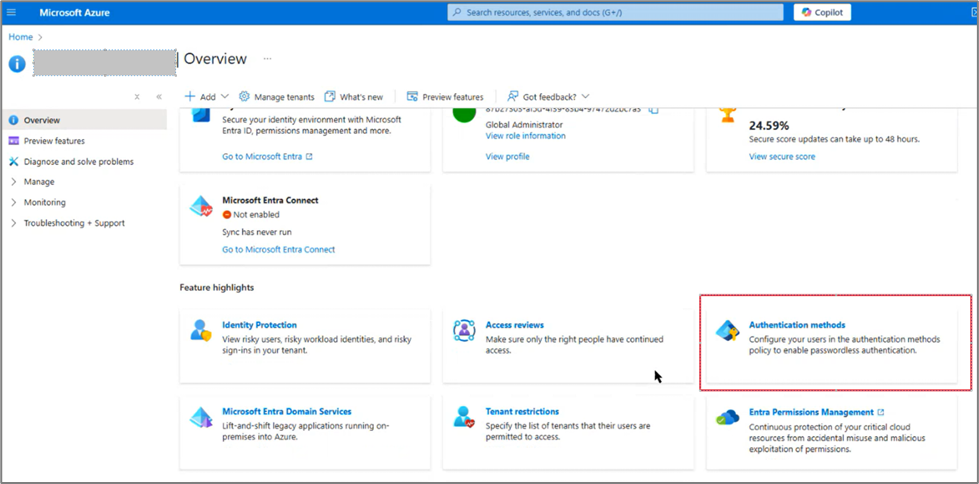This screenshot has width=979, height=484.
Task: Click the Copilot button in header
Action: [822, 12]
